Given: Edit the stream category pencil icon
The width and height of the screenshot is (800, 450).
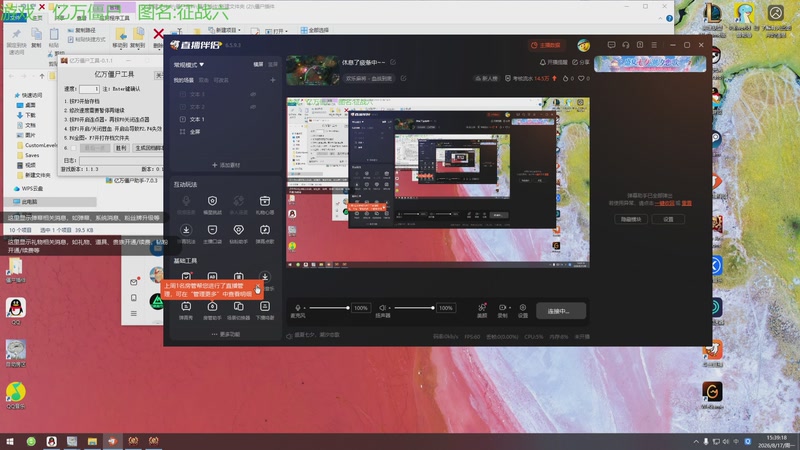Looking at the screenshot, I should 403,78.
